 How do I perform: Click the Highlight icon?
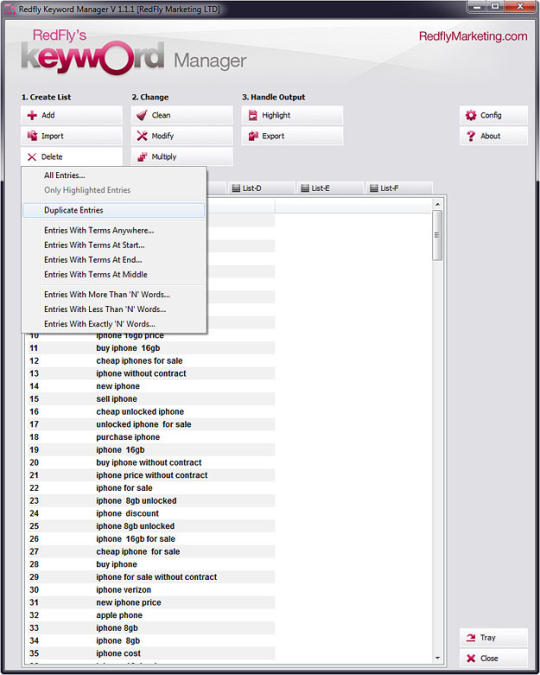(x=253, y=115)
